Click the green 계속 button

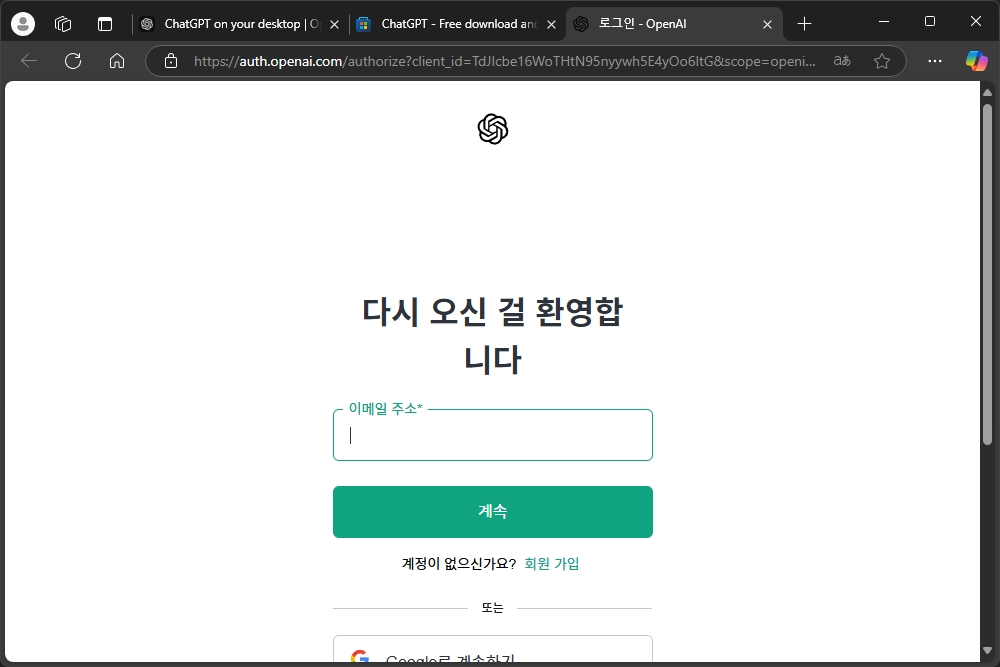[x=493, y=512]
